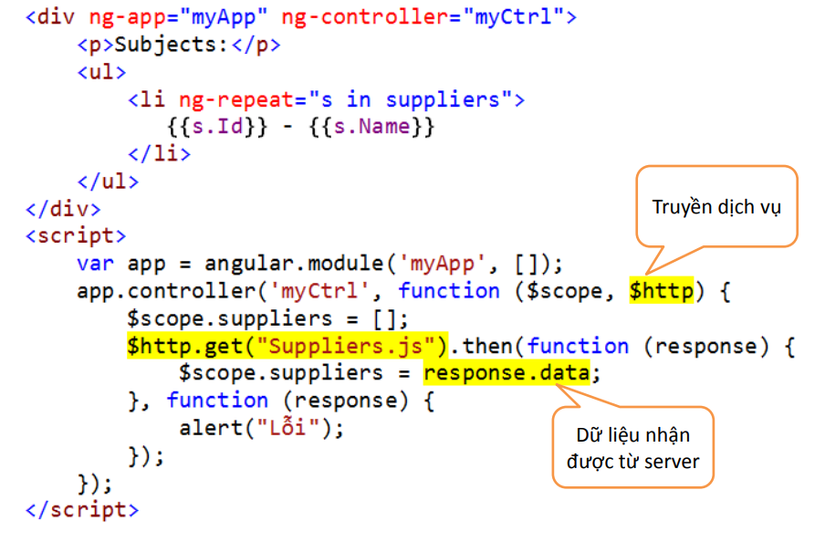Click the closing </script> tag
The height and width of the screenshot is (541, 825).
[x=82, y=510]
